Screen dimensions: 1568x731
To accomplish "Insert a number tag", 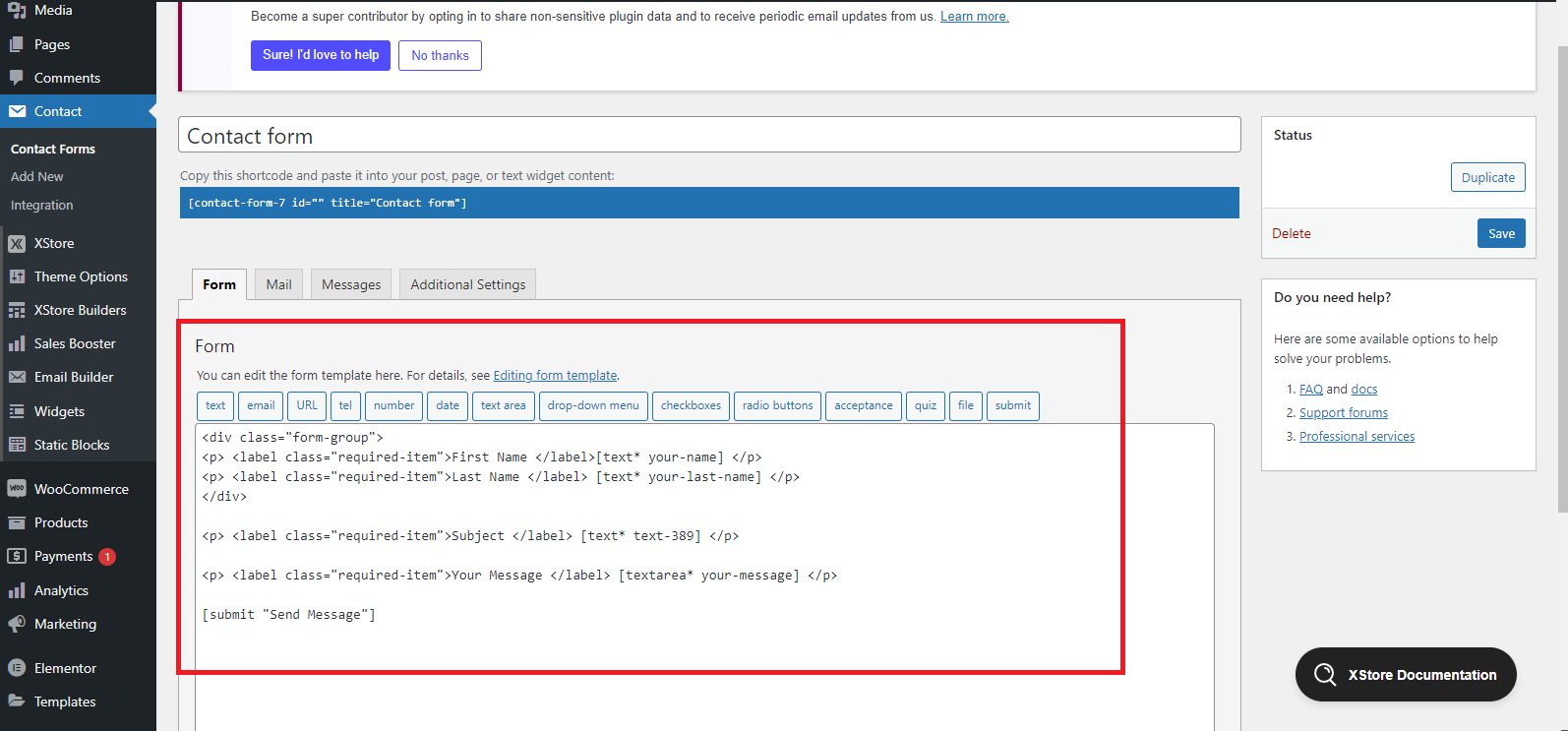I will [393, 405].
